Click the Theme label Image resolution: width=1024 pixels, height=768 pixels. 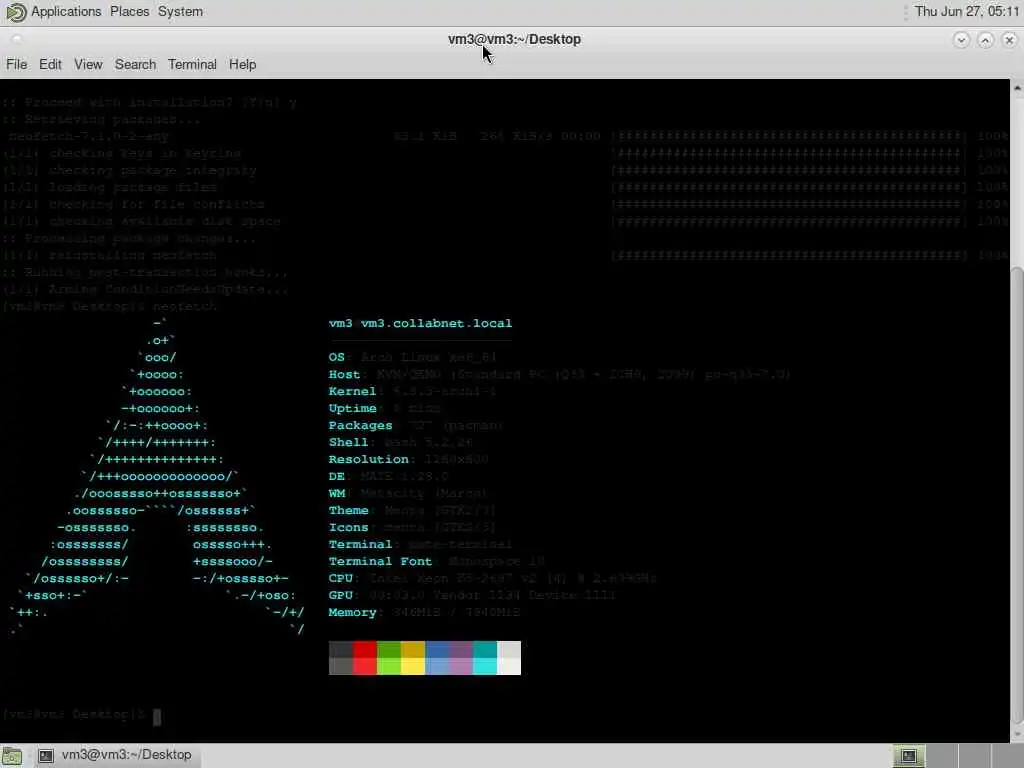tap(348, 510)
